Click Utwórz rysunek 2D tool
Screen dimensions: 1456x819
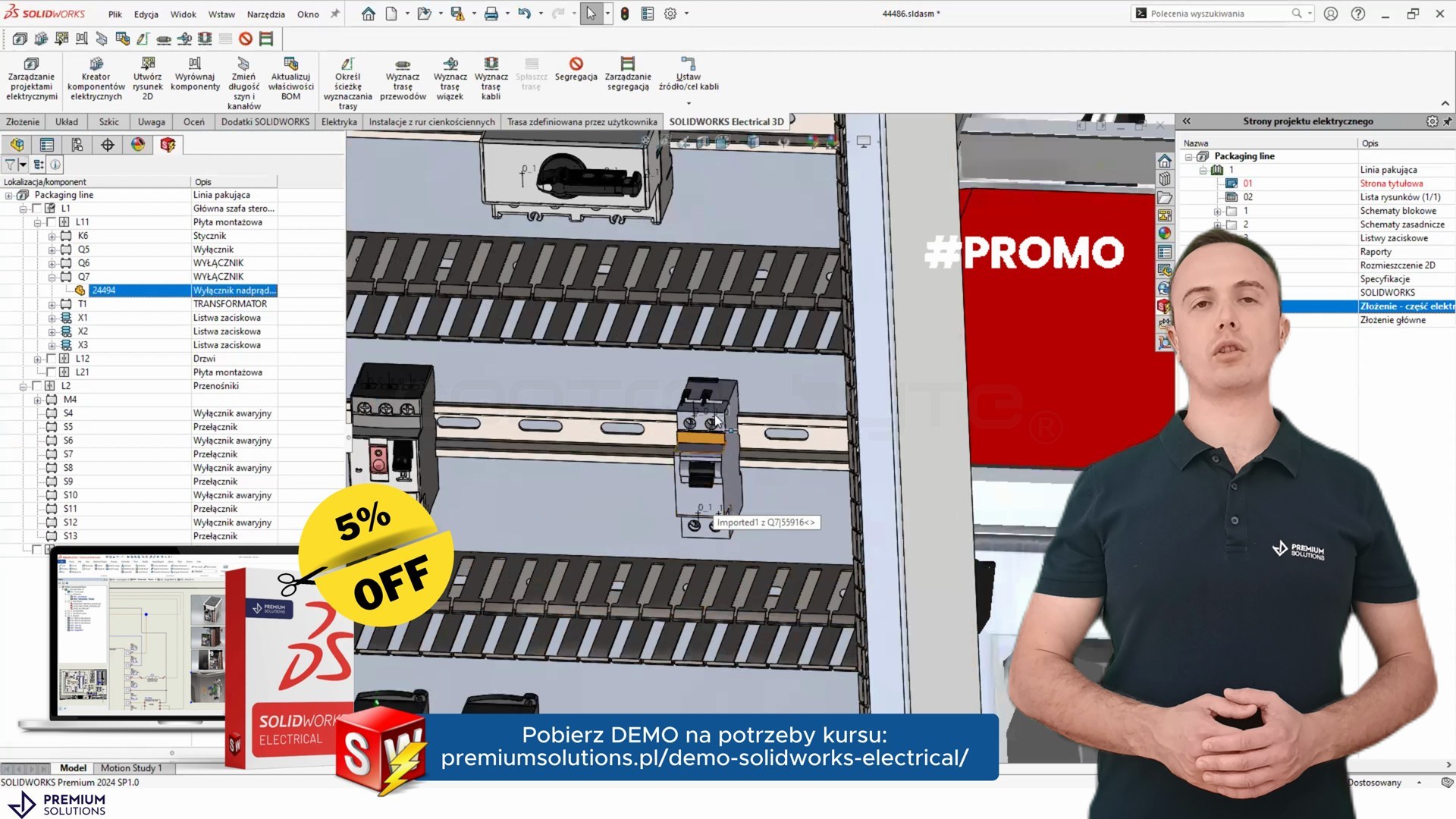coord(147,79)
